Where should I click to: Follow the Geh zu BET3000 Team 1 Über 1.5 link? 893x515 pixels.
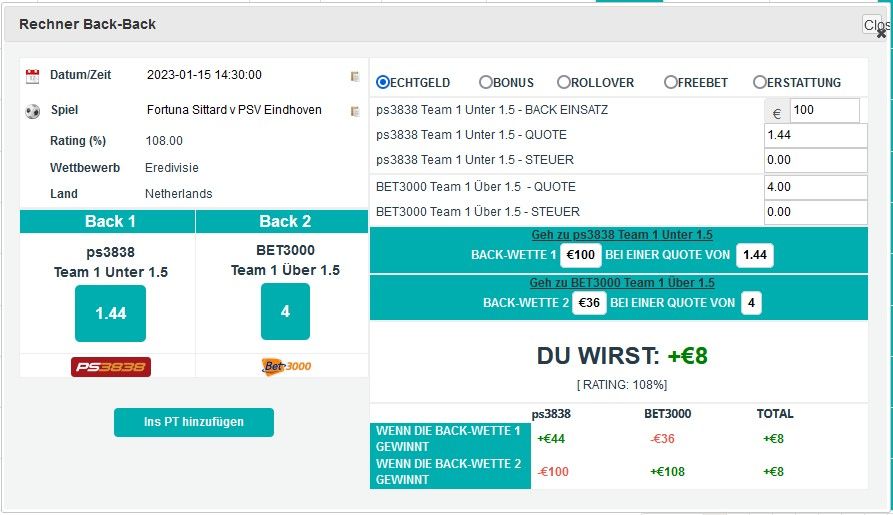622,283
